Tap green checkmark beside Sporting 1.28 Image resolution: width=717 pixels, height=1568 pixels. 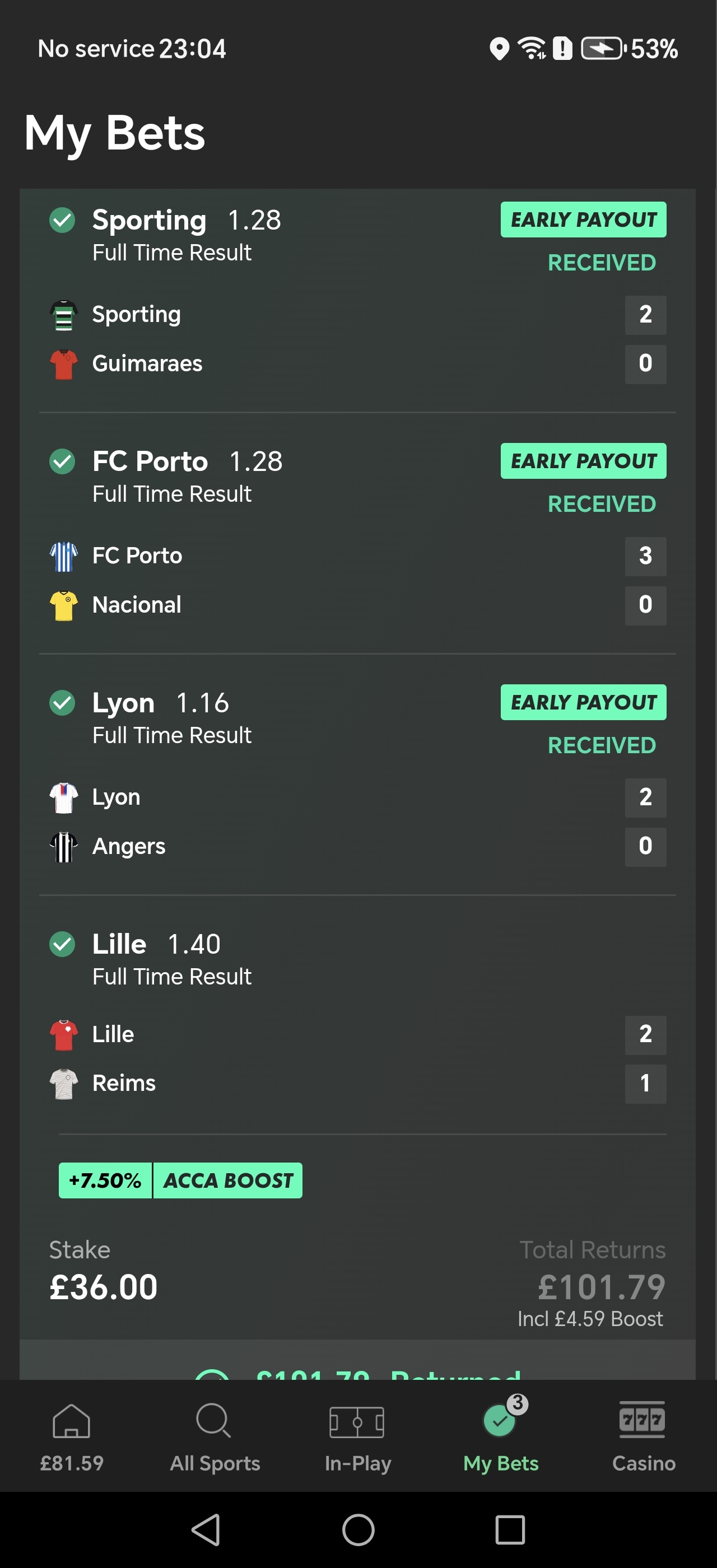(x=62, y=220)
